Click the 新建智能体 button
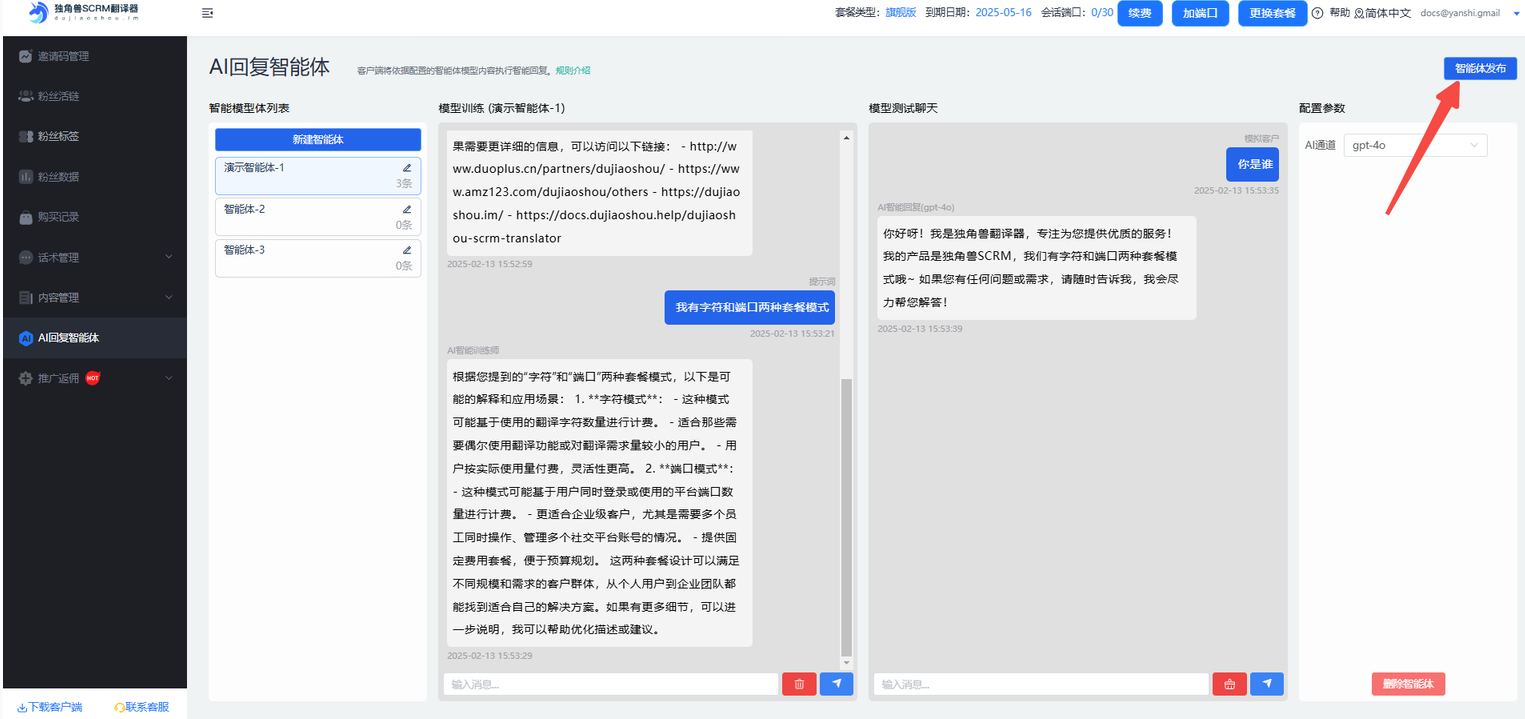The height and width of the screenshot is (719, 1525). pos(318,140)
